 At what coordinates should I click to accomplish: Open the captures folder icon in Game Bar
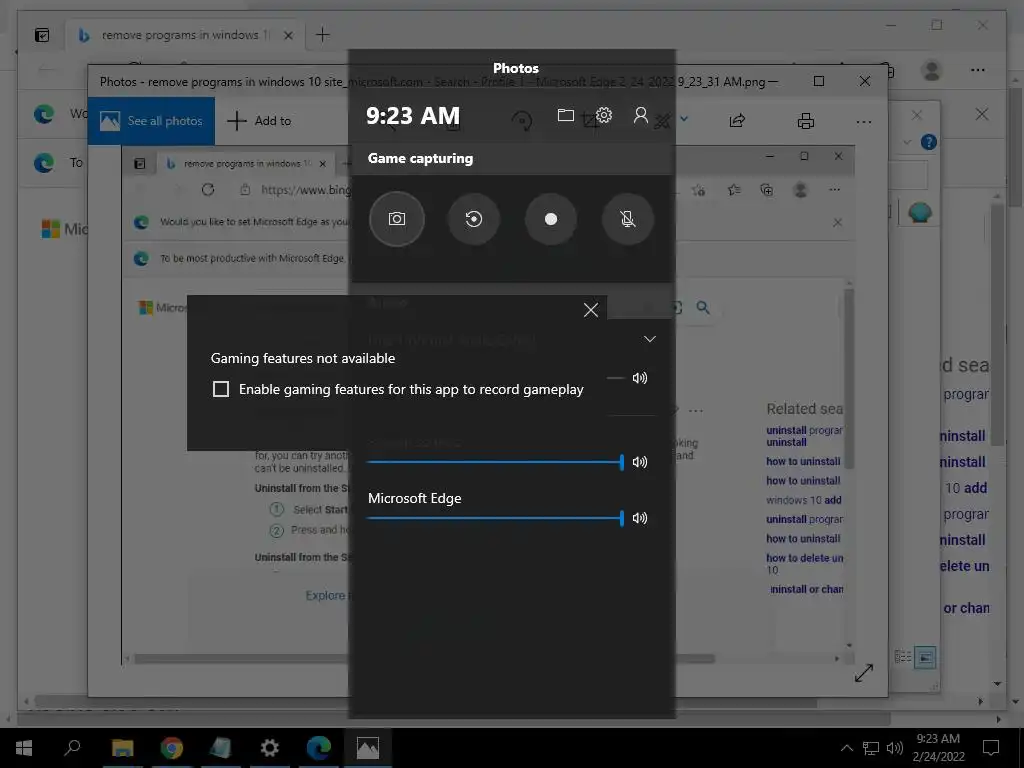[566, 116]
